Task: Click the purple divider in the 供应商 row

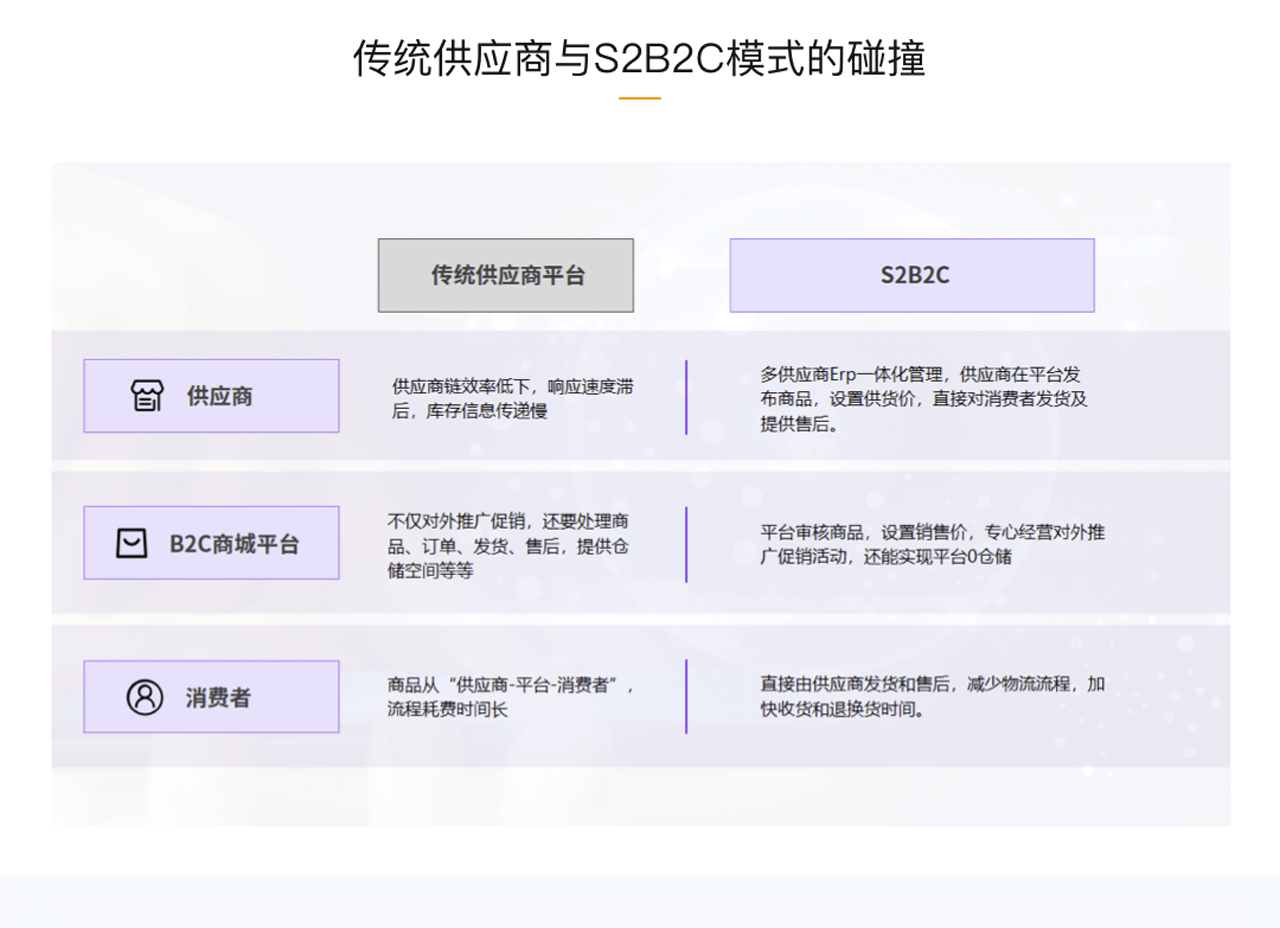Action: click(x=686, y=397)
